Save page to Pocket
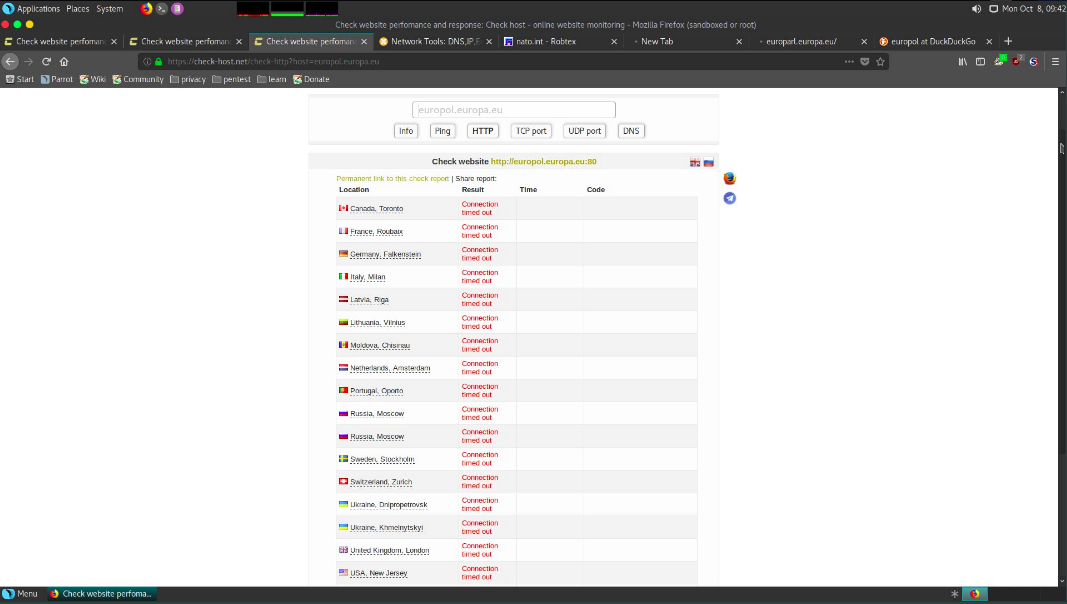 865,61
